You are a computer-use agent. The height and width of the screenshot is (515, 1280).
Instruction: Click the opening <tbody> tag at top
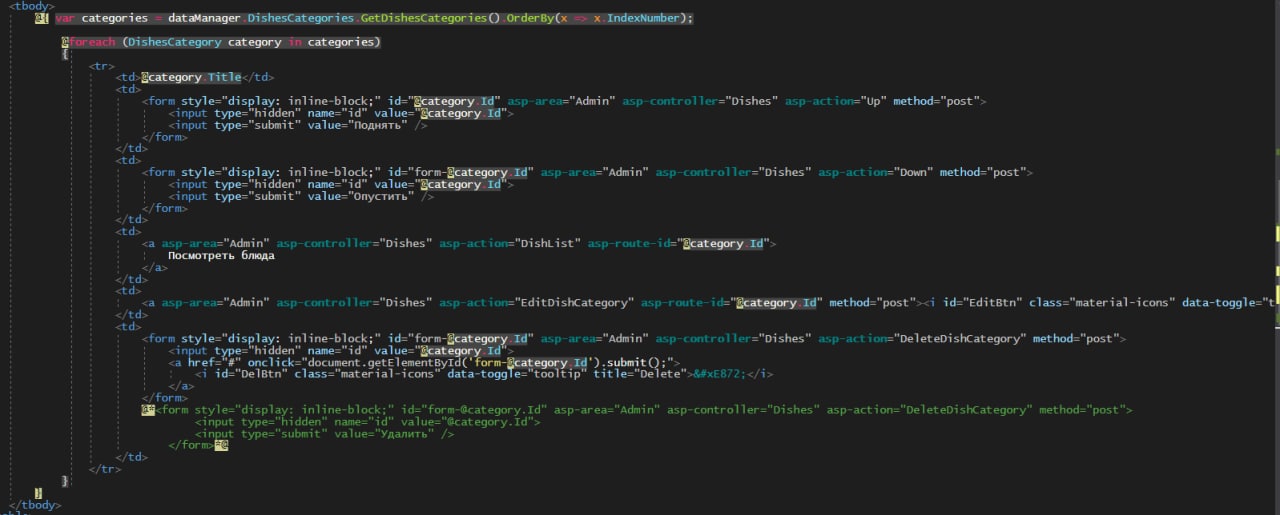tap(32, 6)
